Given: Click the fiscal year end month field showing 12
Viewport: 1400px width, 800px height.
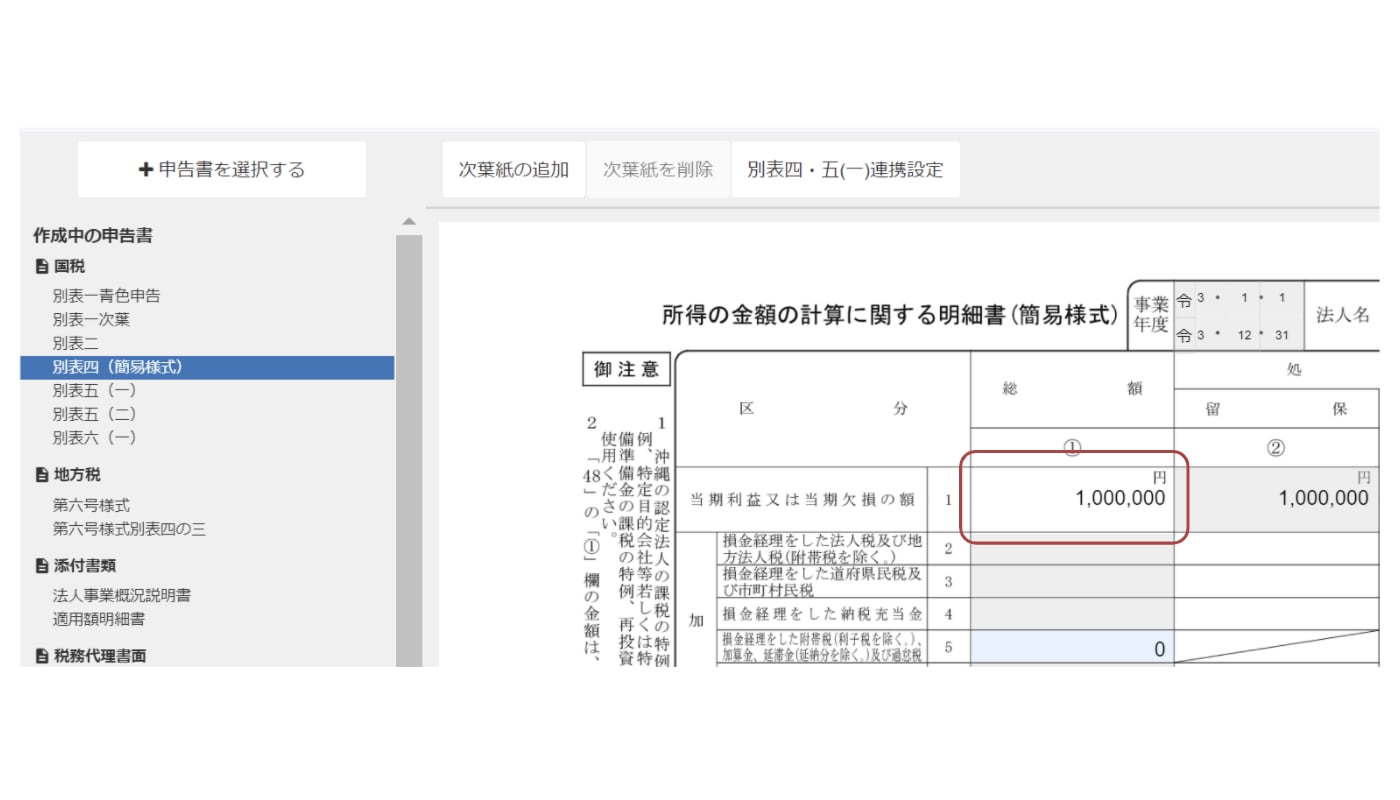Looking at the screenshot, I should coord(1243,335).
